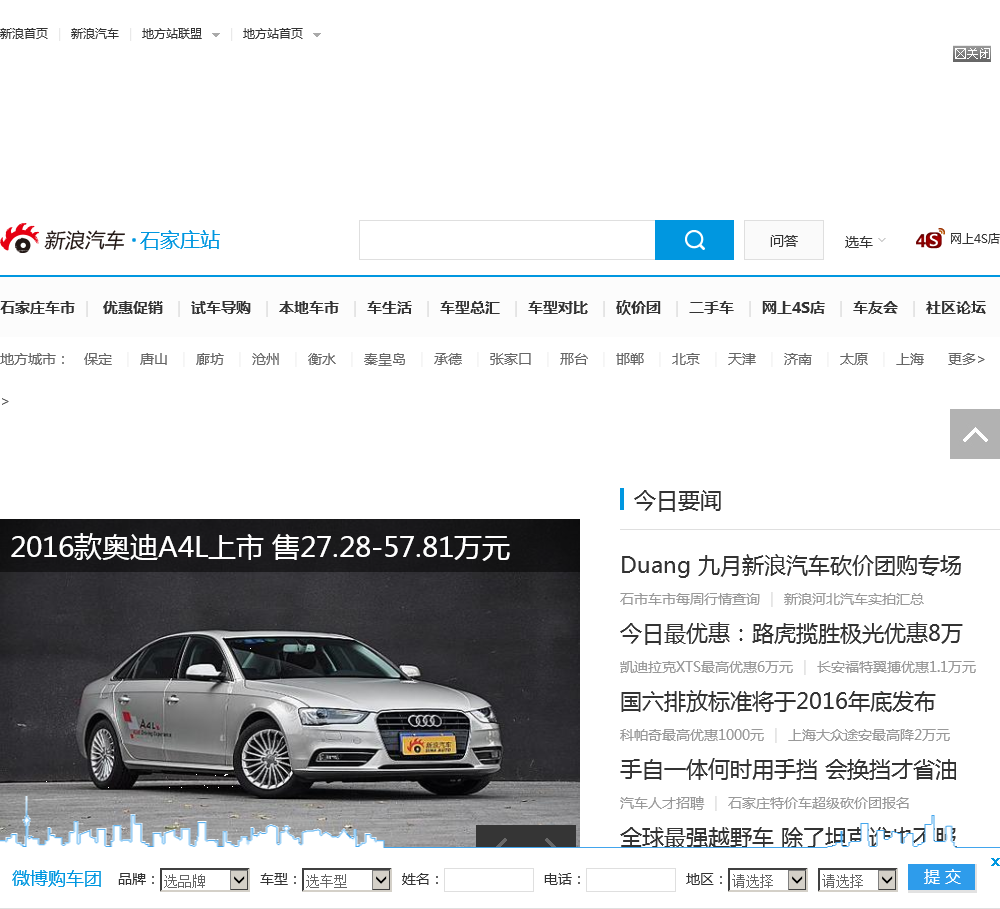Click 长安福特翼搏优惠1.1万元 link
The image size is (1000, 909).
click(x=896, y=667)
